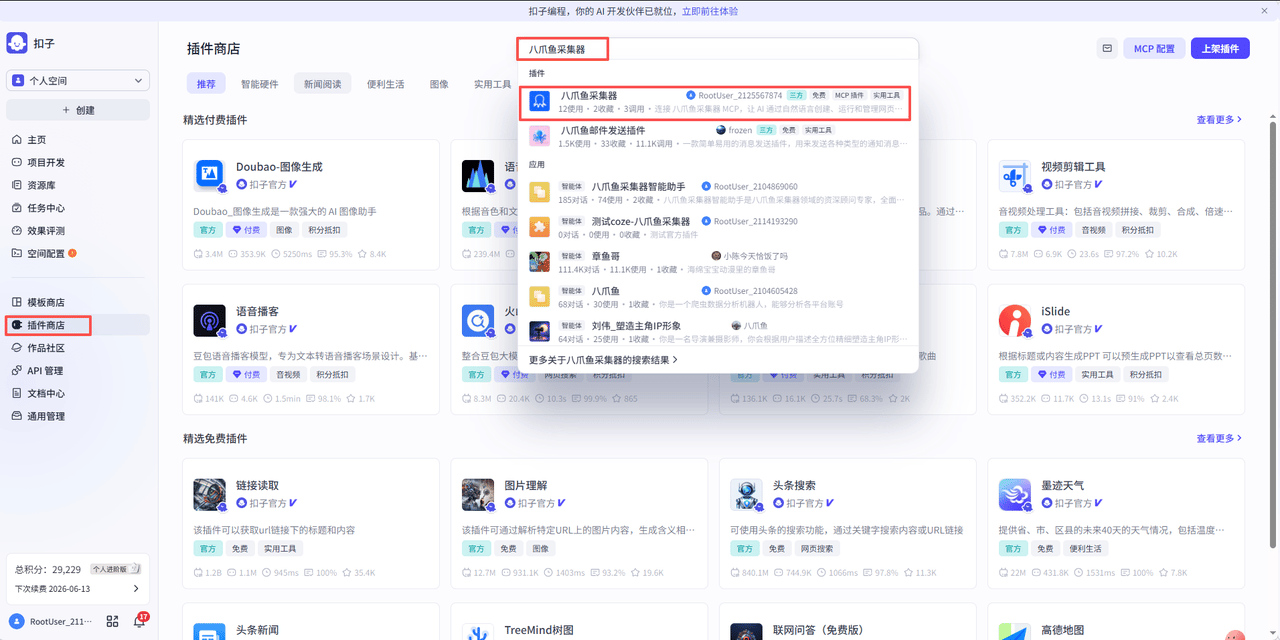Click the message icon left of MCP 配置

[1107, 48]
